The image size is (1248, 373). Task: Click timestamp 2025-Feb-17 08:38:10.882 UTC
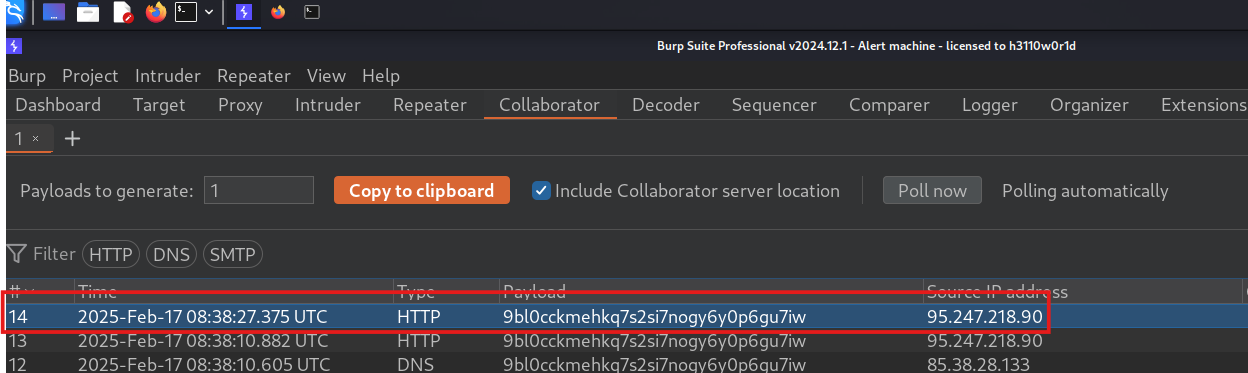(202, 340)
